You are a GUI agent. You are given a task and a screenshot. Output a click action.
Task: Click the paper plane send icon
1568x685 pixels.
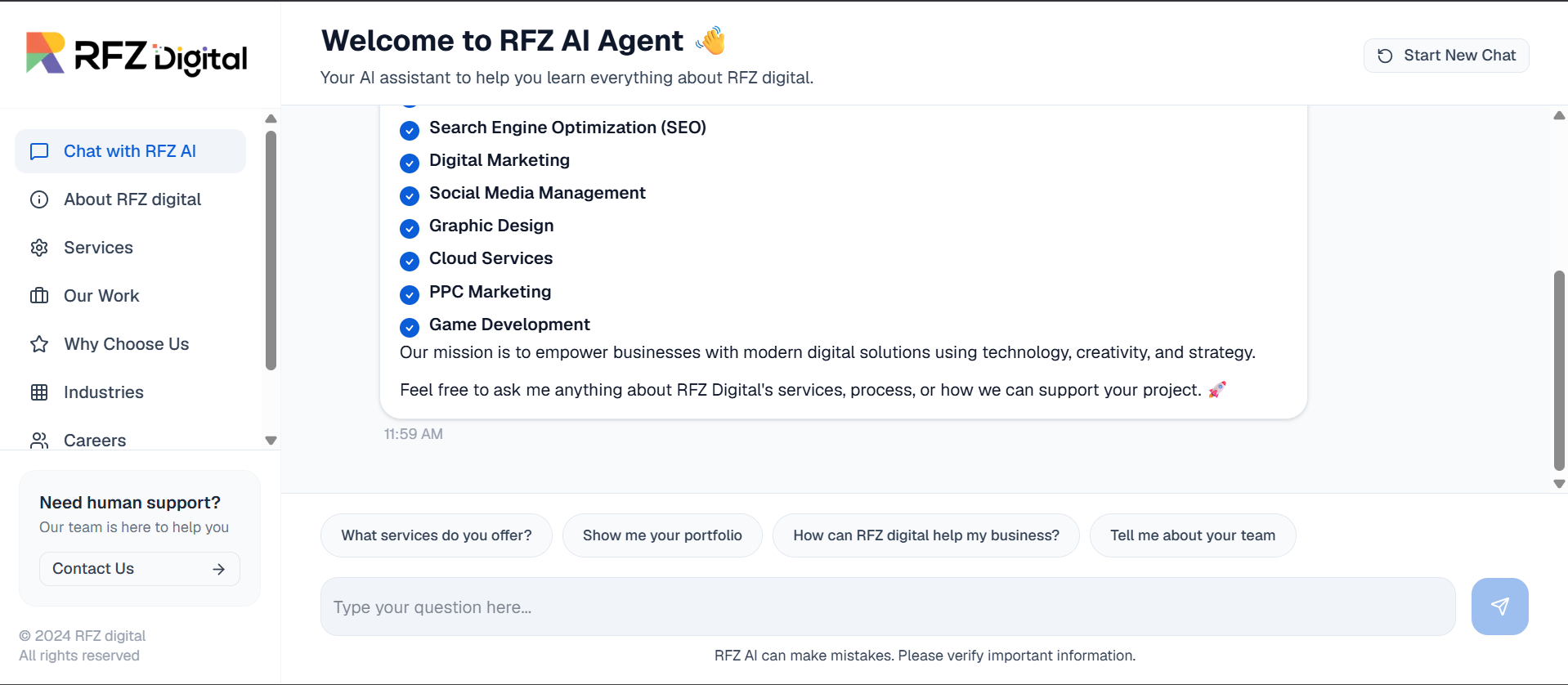pyautogui.click(x=1500, y=607)
